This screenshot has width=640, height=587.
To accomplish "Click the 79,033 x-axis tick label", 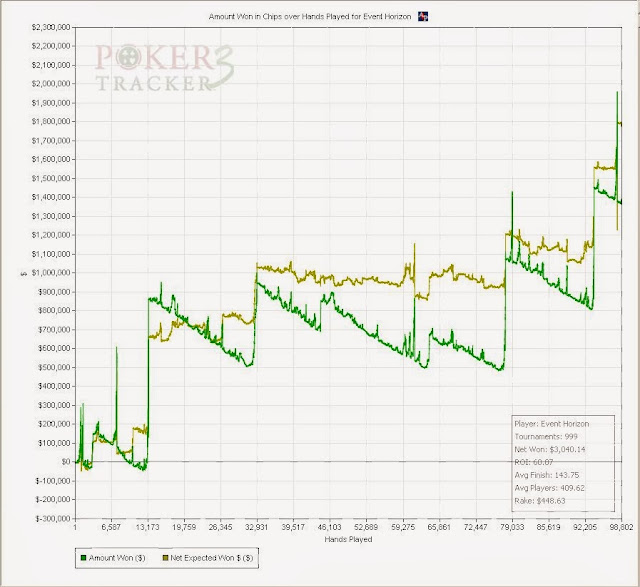I will pyautogui.click(x=512, y=527).
